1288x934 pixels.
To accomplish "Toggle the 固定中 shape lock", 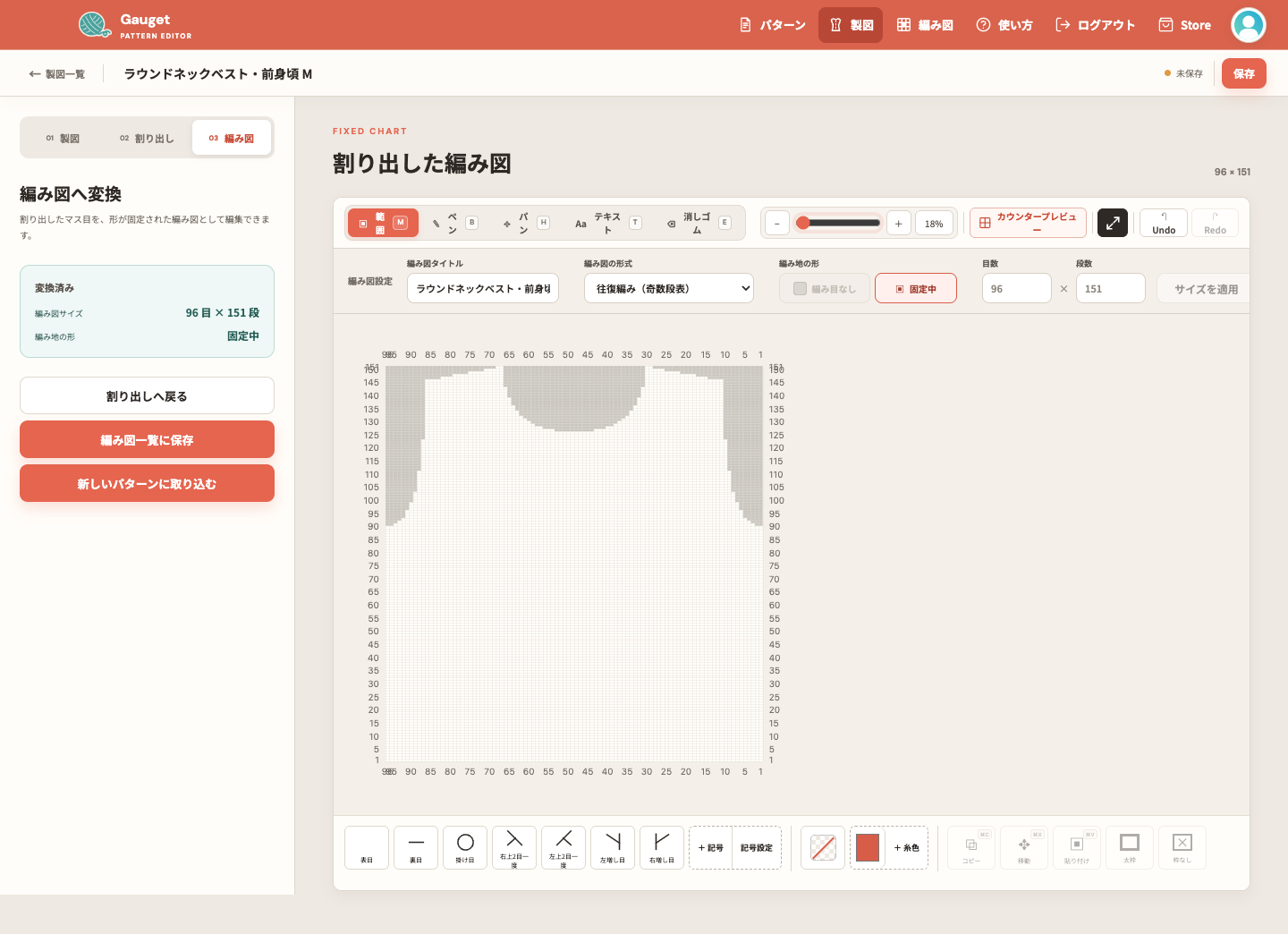I will pos(916,289).
